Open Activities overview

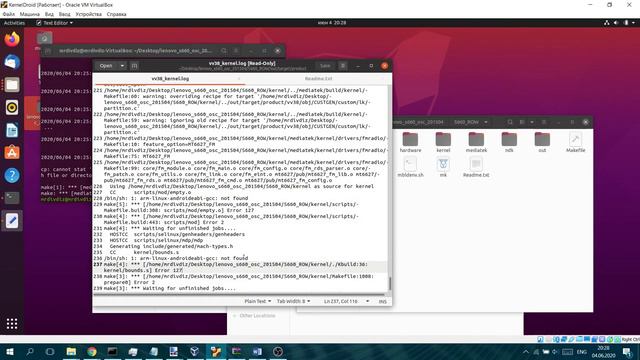(x=14, y=23)
